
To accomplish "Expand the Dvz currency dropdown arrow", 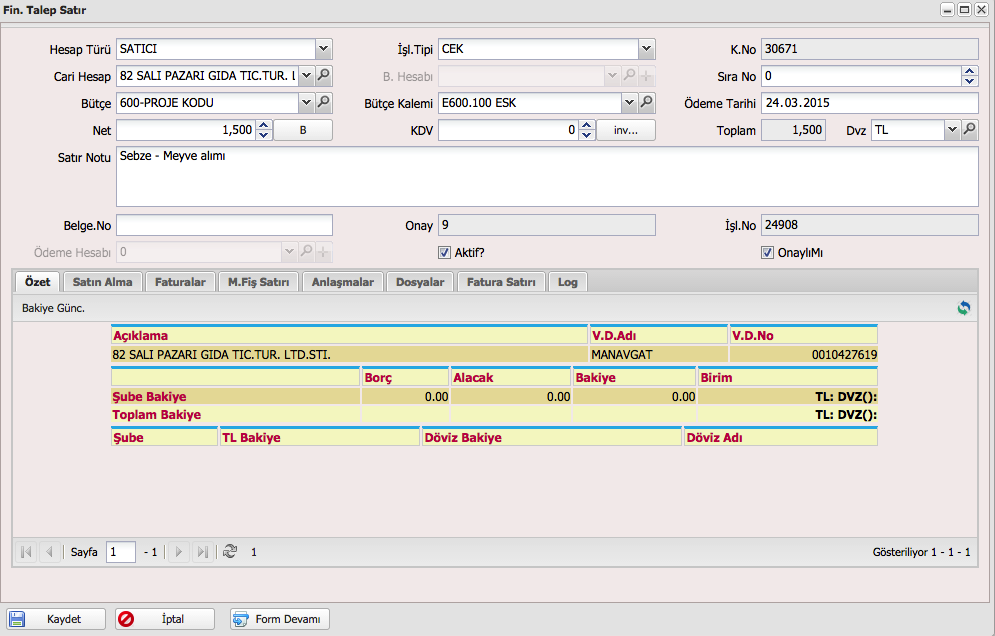I will click(952, 129).
